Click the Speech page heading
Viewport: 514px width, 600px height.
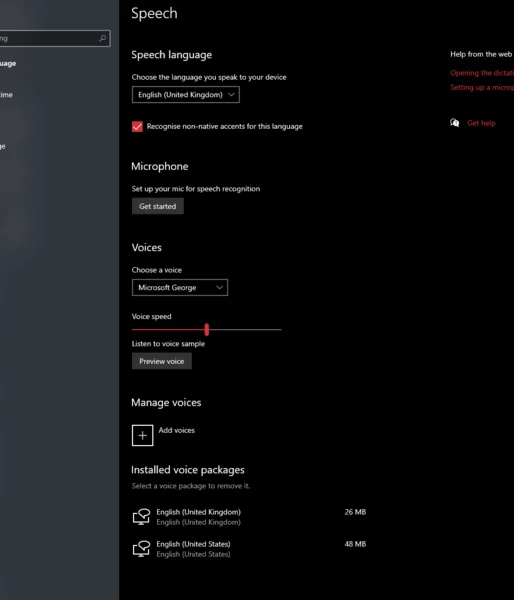[154, 14]
